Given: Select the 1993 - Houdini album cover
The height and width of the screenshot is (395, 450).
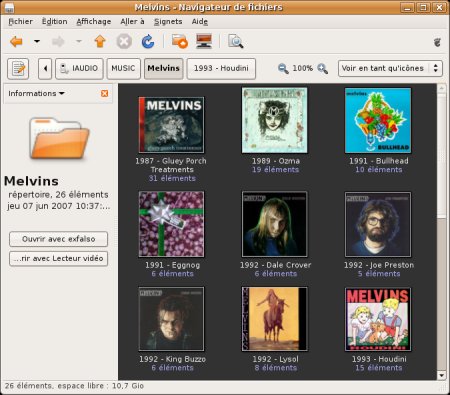Looking at the screenshot, I should tap(378, 319).
